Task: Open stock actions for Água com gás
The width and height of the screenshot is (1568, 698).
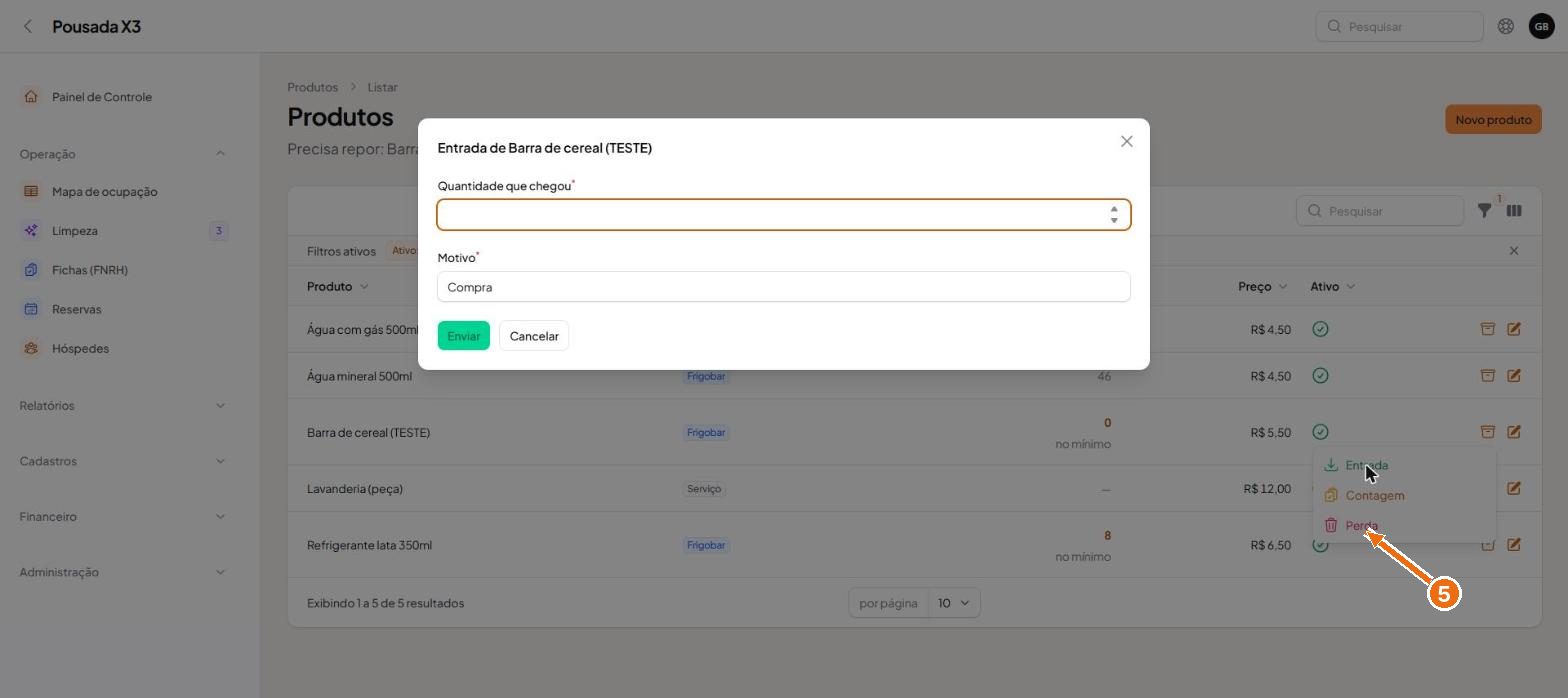Action: (1487, 329)
